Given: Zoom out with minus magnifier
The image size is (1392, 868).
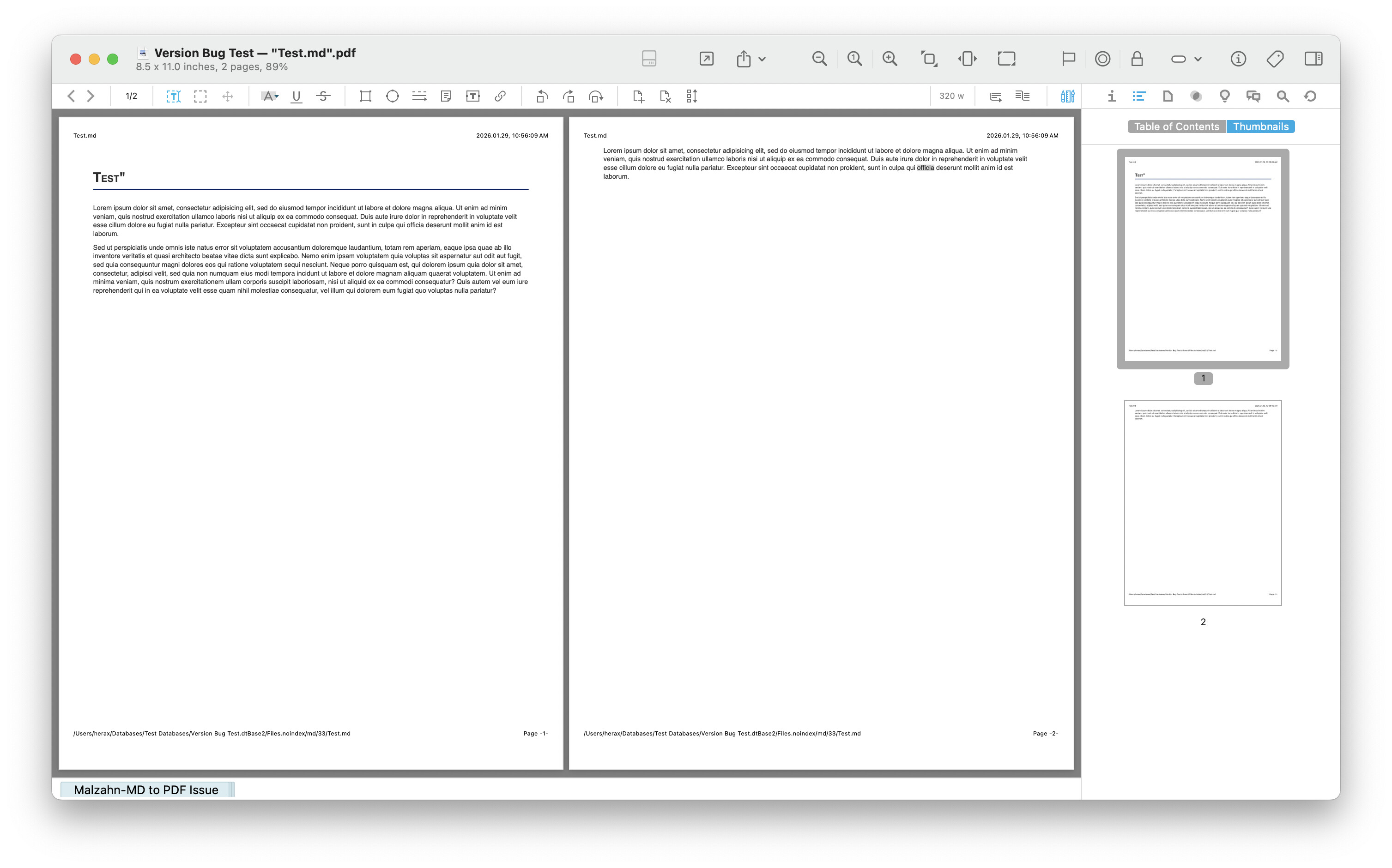Looking at the screenshot, I should [x=819, y=59].
